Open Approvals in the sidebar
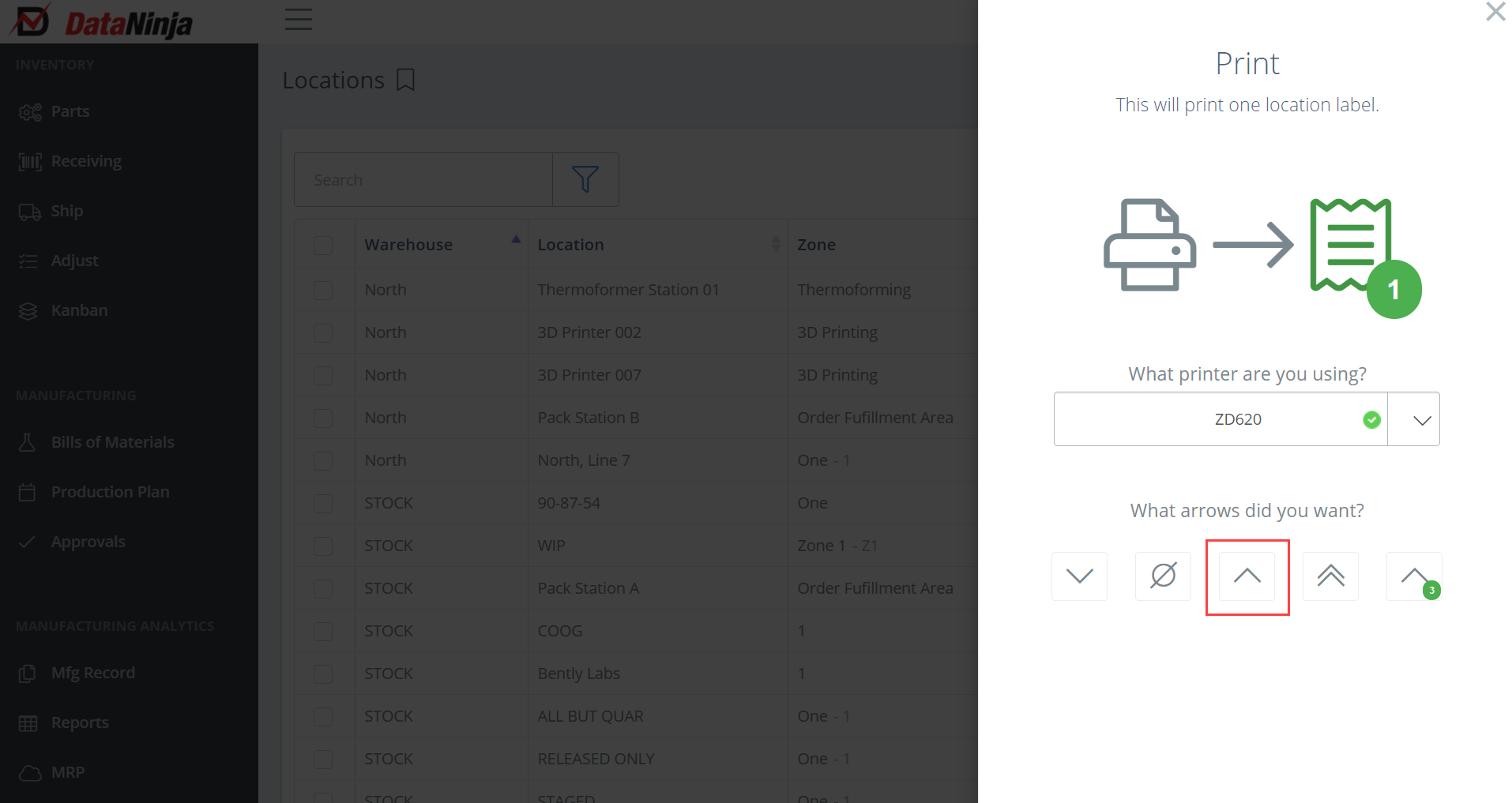Image resolution: width=1512 pixels, height=803 pixels. tap(88, 542)
